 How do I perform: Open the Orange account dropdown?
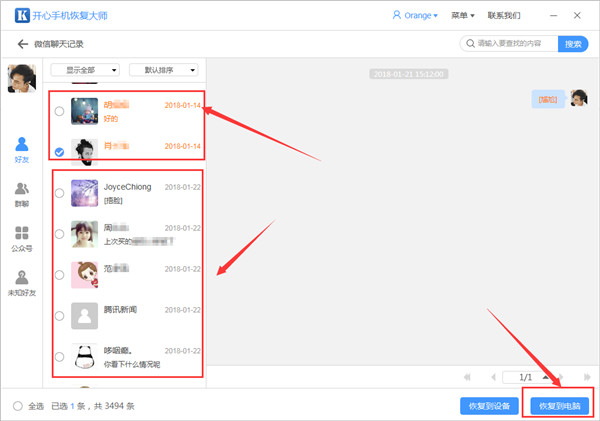point(418,16)
